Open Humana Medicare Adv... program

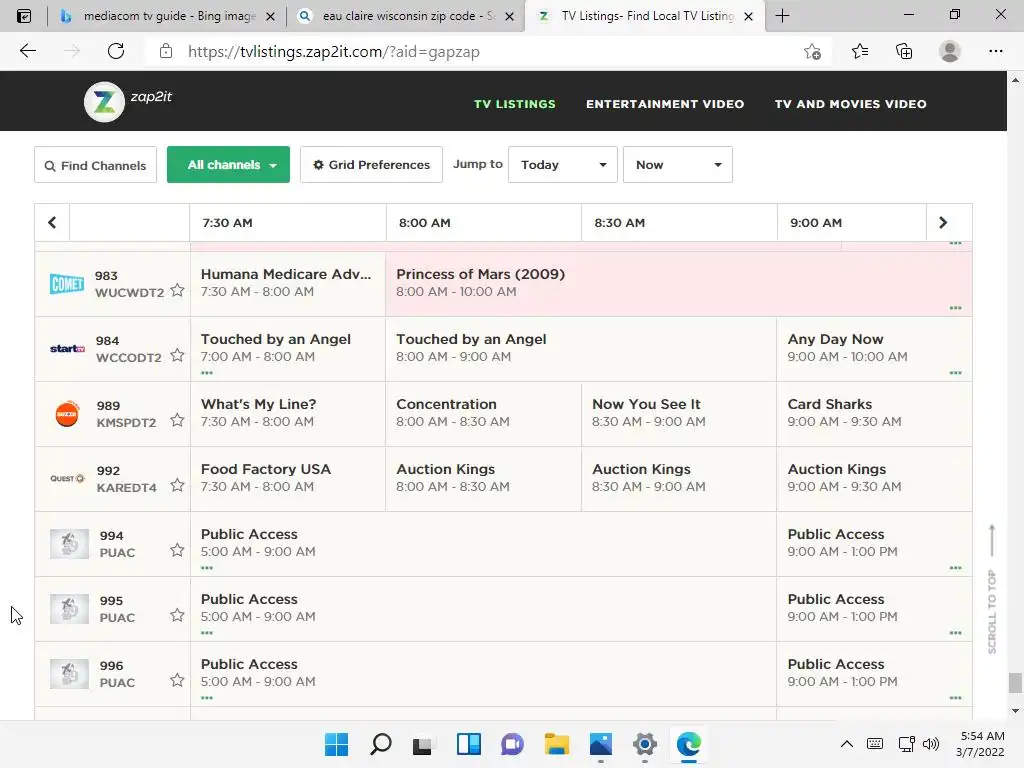(x=288, y=283)
